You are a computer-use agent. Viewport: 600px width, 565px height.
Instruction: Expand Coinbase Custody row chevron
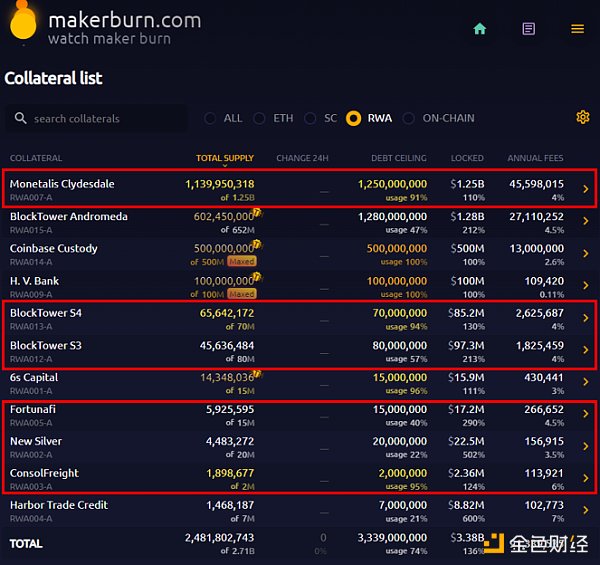585,253
